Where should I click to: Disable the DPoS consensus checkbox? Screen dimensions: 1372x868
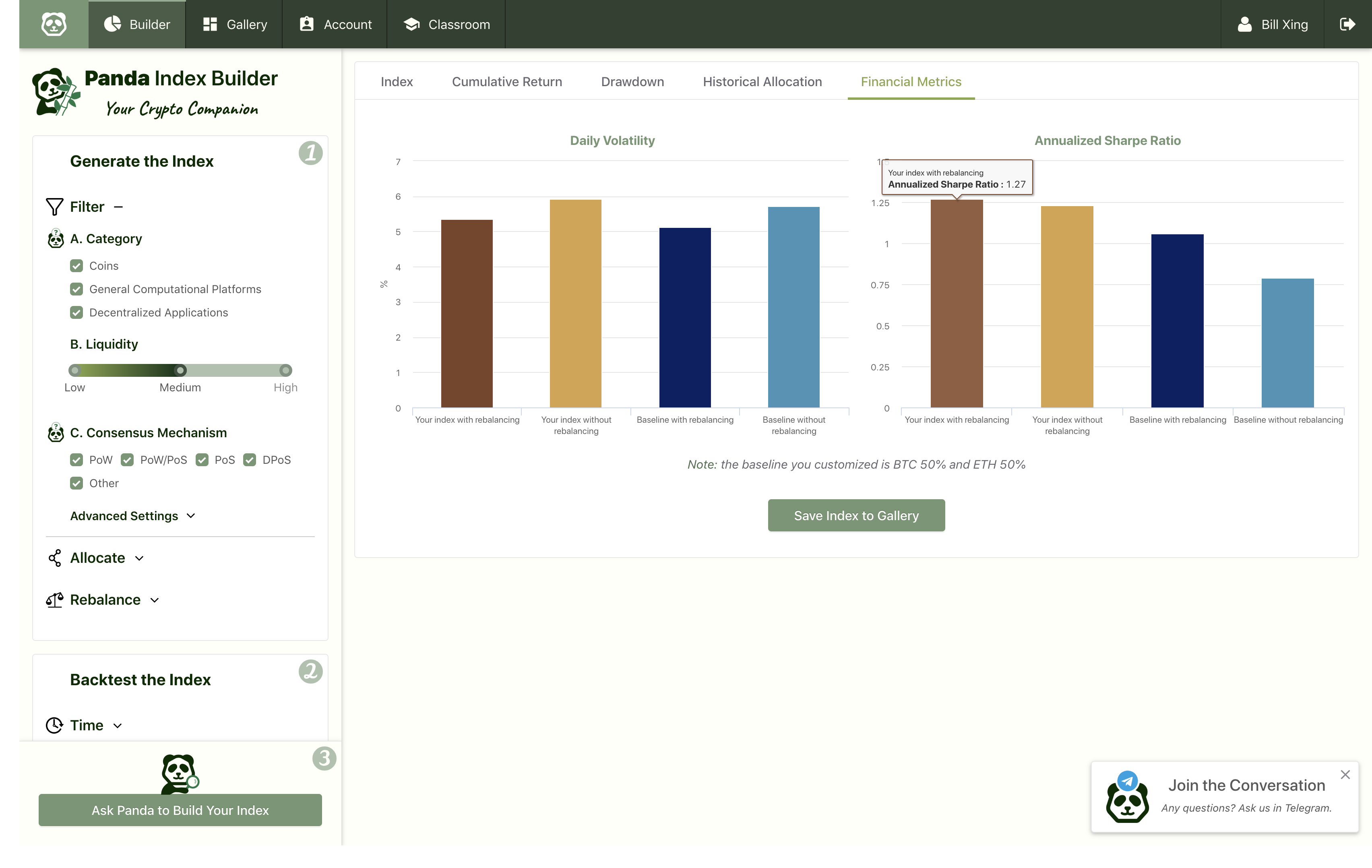(x=250, y=460)
